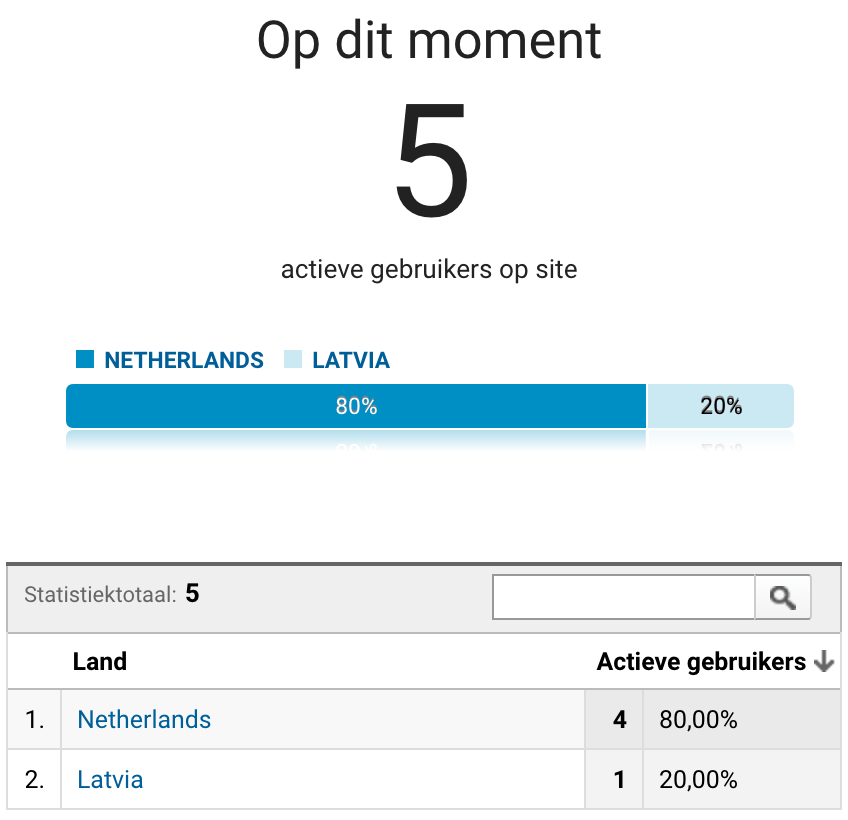Sort by Actieve gebruikers column header
This screenshot has height=820, width=848.
click(701, 662)
